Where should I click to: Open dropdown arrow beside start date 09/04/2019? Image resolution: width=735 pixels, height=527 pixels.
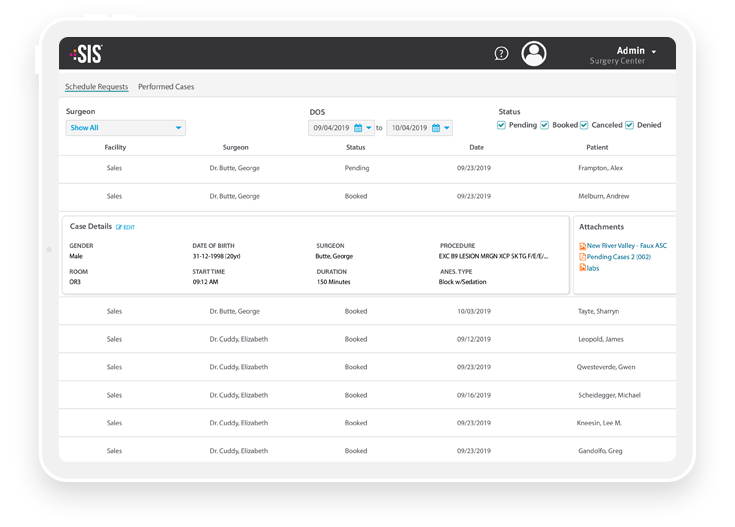[x=369, y=128]
